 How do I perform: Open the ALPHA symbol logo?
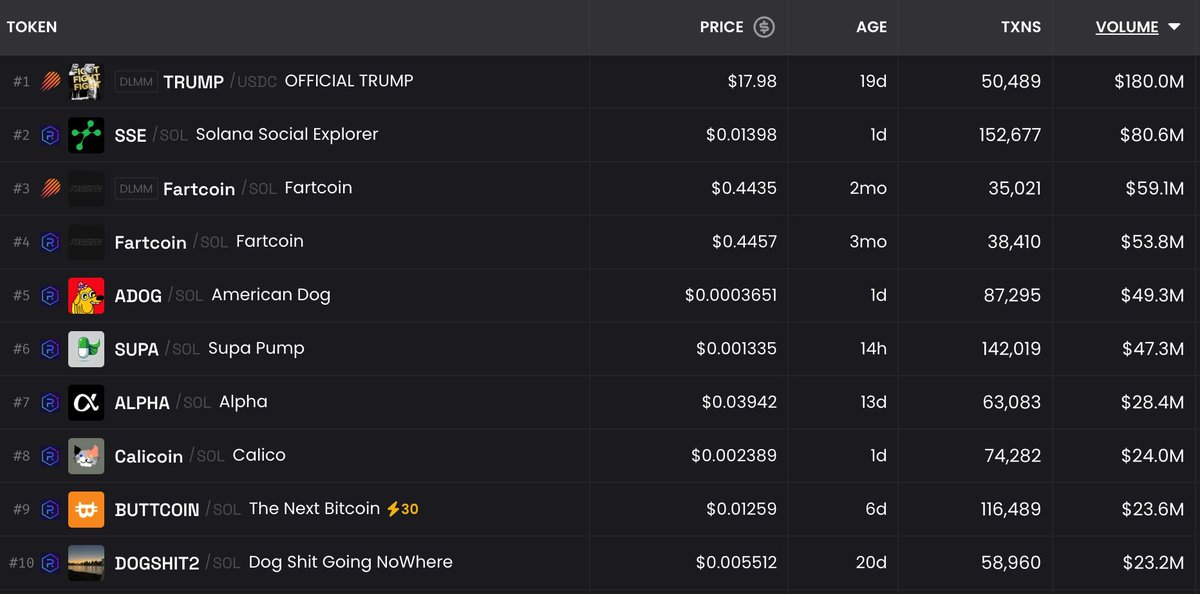[86, 403]
